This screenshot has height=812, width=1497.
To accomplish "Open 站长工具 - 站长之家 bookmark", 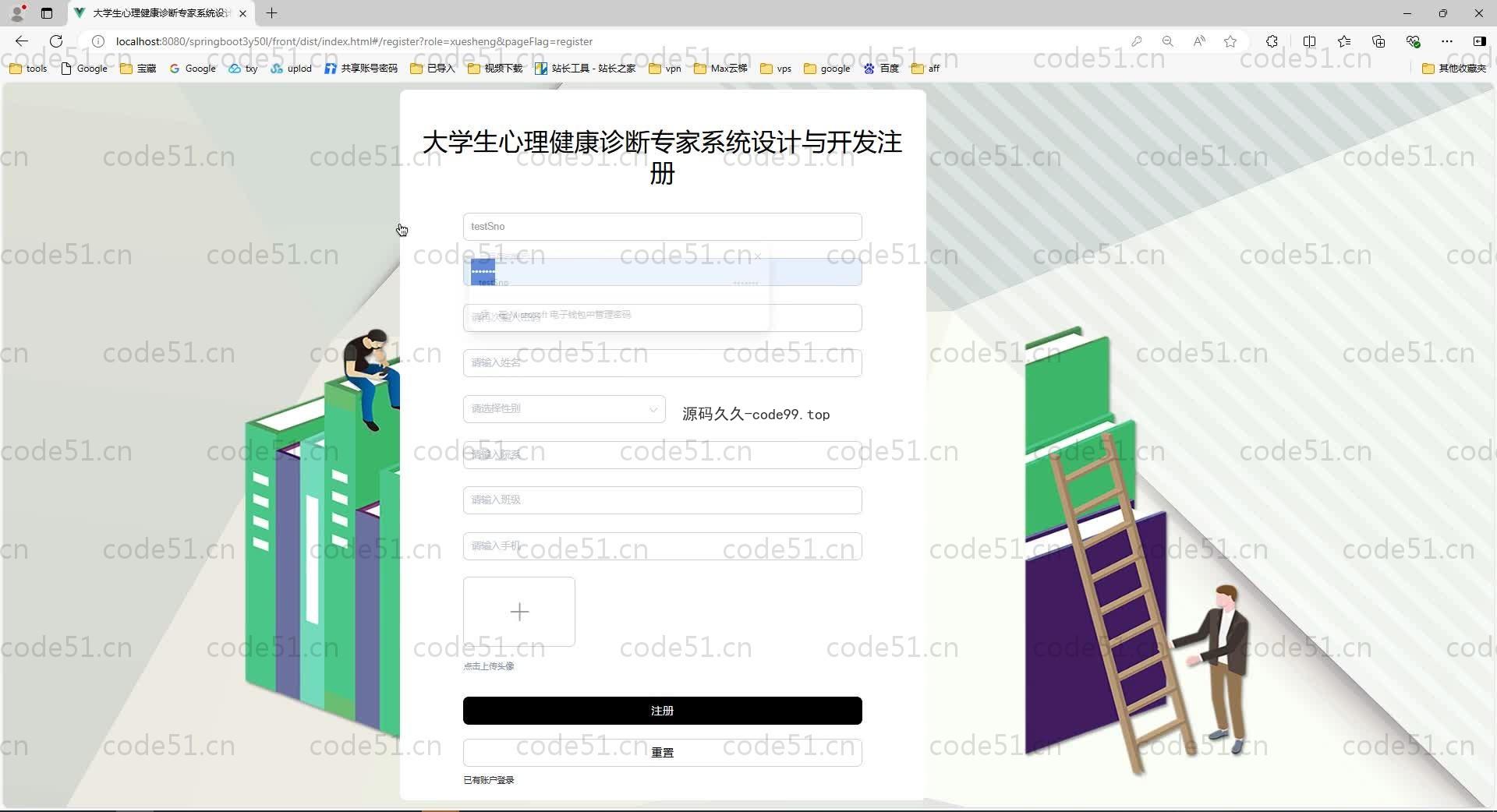I will 585,69.
